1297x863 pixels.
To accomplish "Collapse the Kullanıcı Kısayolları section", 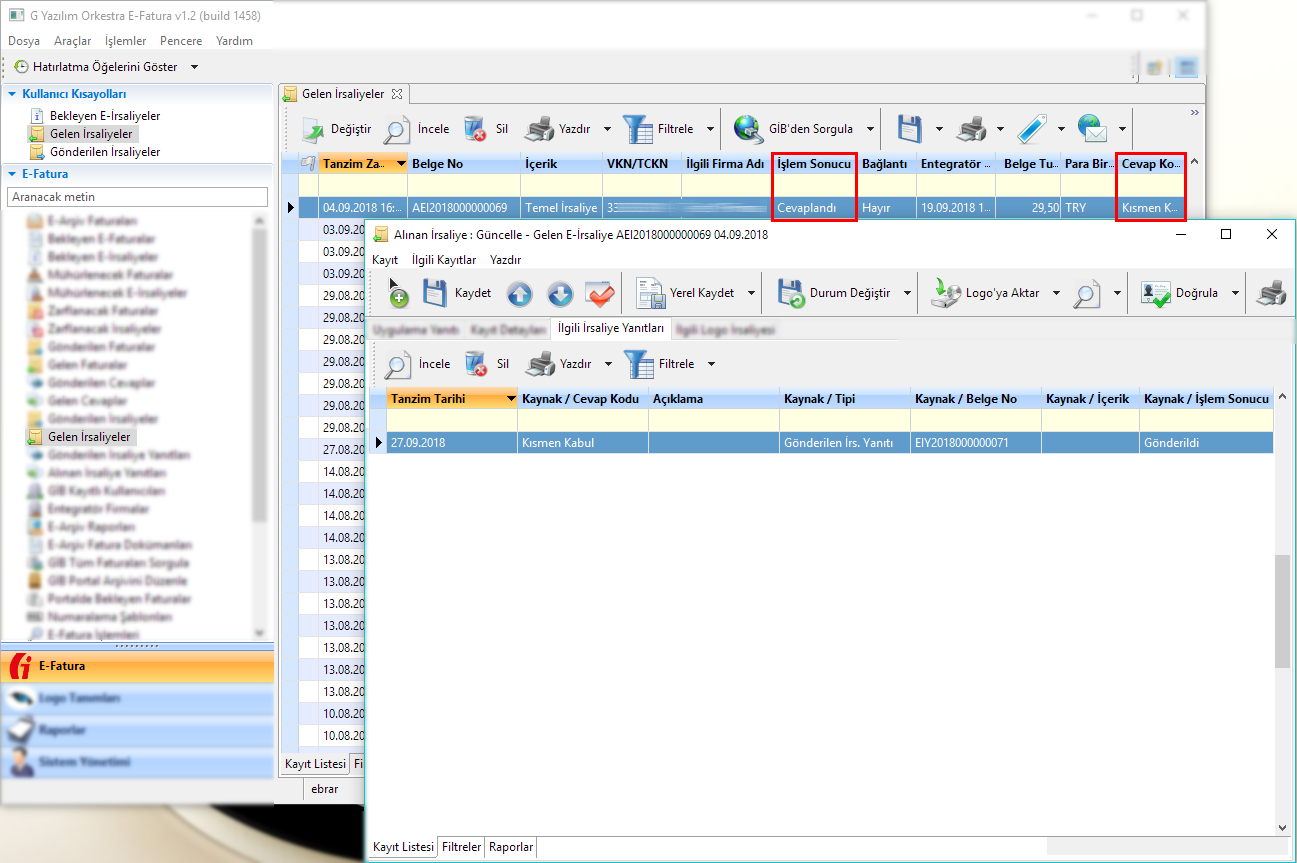I will click(x=12, y=94).
